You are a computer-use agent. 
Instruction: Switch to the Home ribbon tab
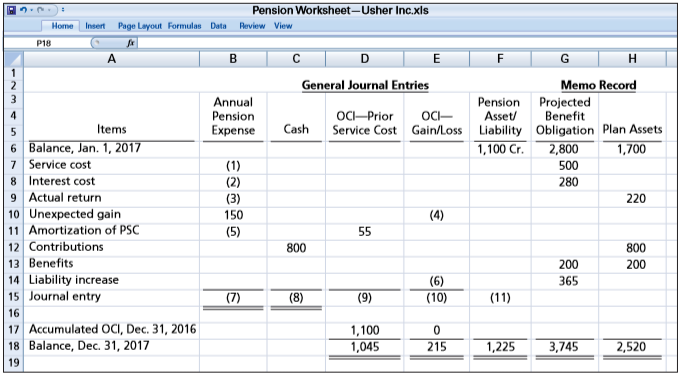point(62,26)
